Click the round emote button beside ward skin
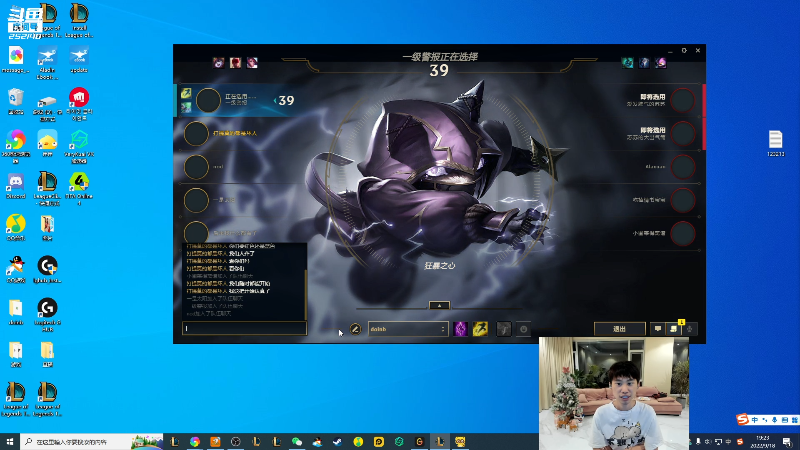Screen dimensions: 800x450 [523, 329]
